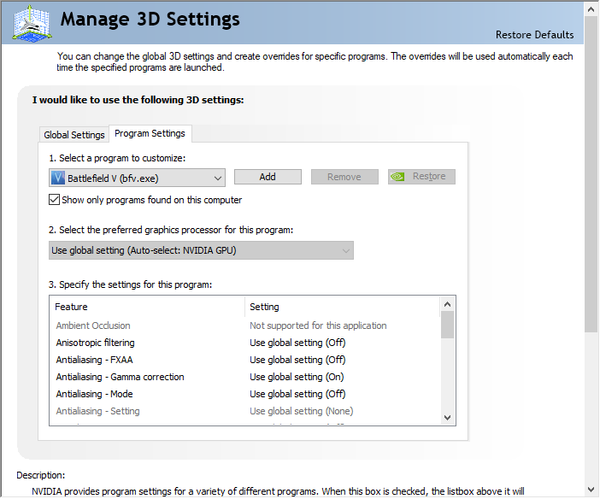Click the Setting column header

342,307
